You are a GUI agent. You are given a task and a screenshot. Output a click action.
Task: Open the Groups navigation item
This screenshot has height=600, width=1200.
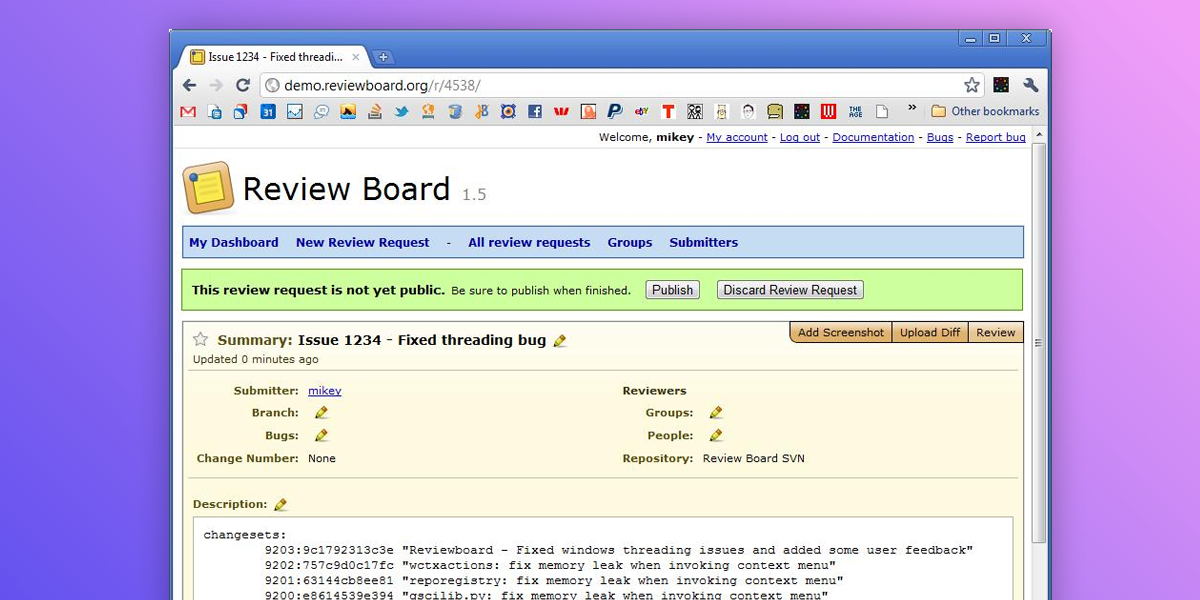(630, 242)
